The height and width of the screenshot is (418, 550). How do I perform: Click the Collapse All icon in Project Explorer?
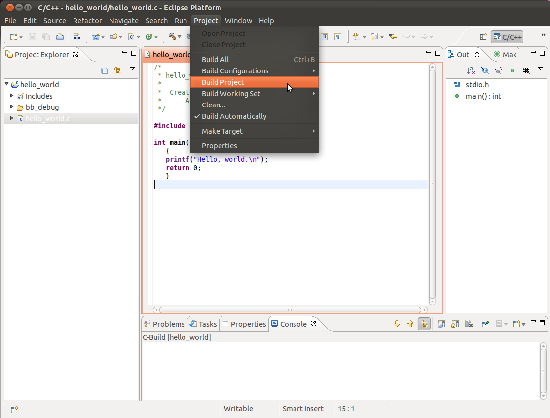(x=105, y=70)
